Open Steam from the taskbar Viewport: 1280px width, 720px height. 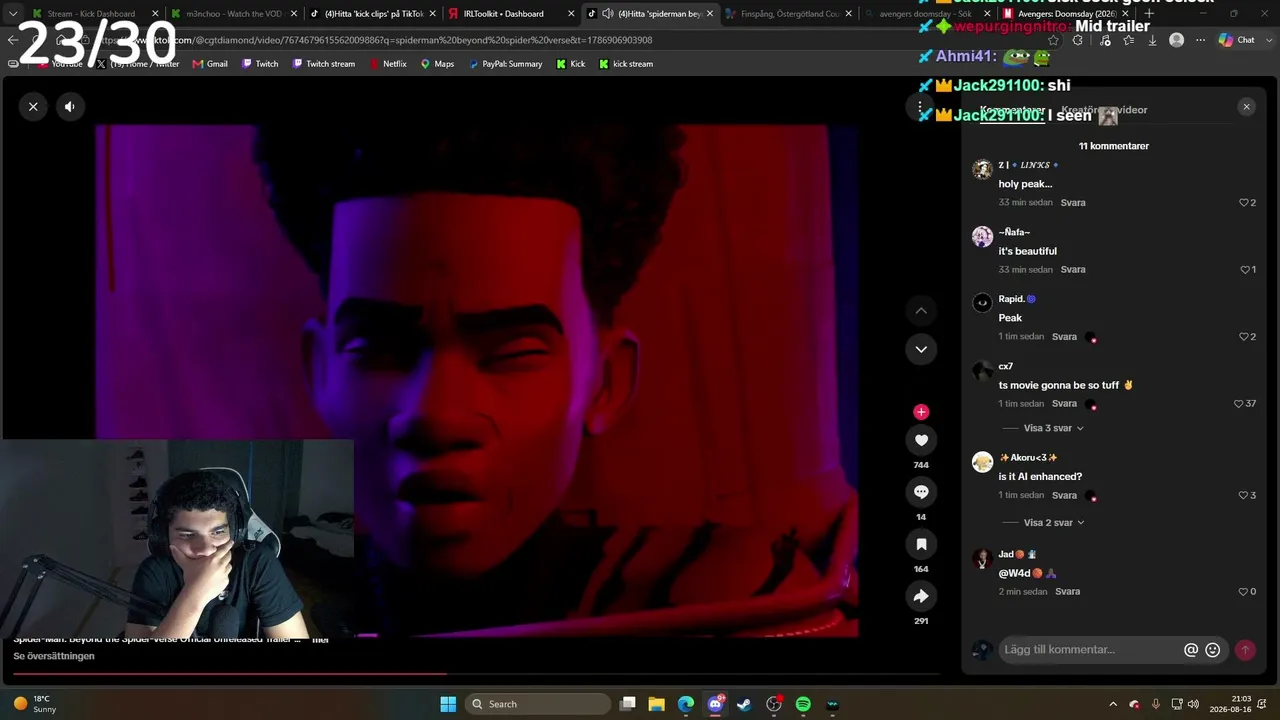point(744,704)
